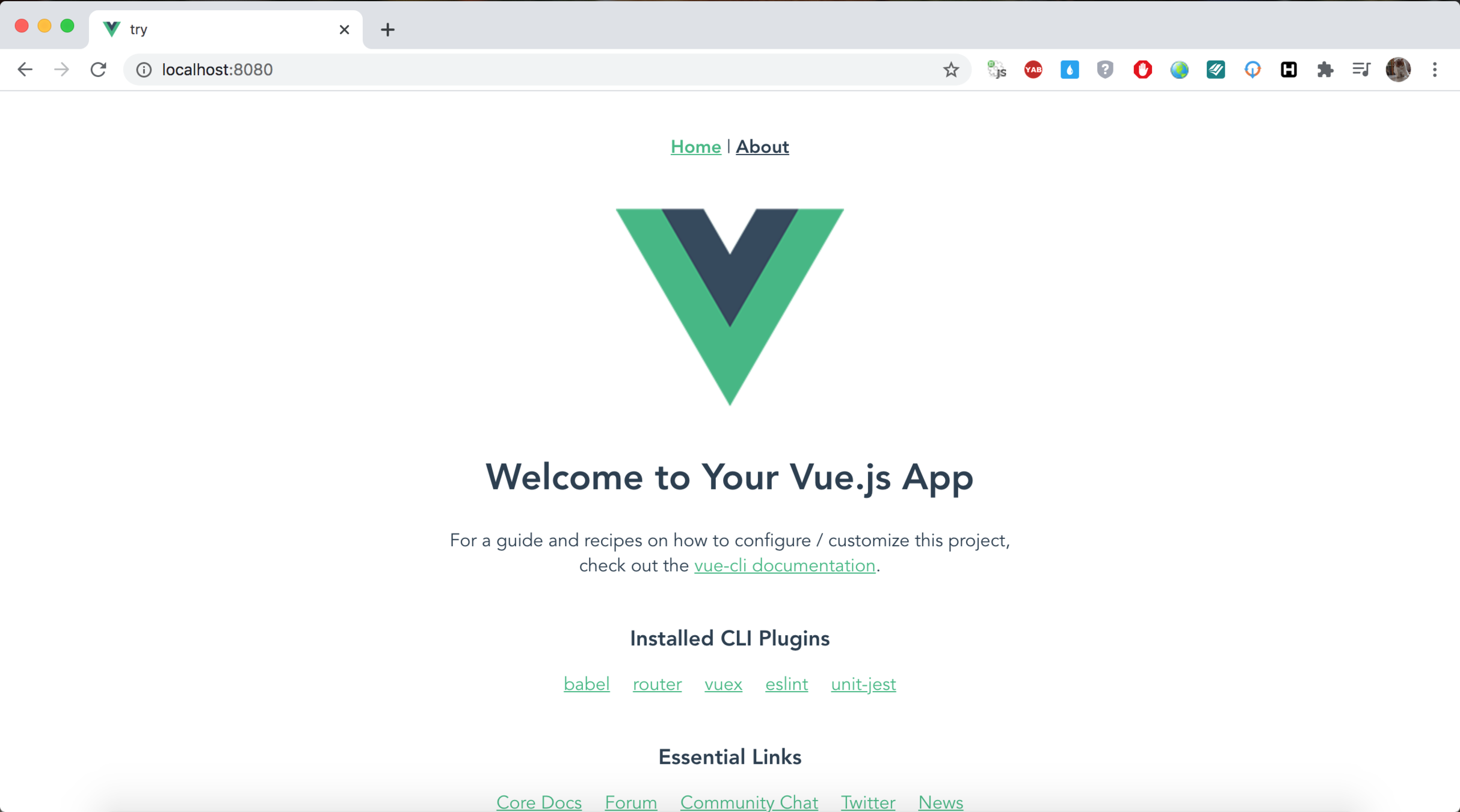View site information icon in address bar
The width and height of the screenshot is (1460, 812).
[144, 70]
